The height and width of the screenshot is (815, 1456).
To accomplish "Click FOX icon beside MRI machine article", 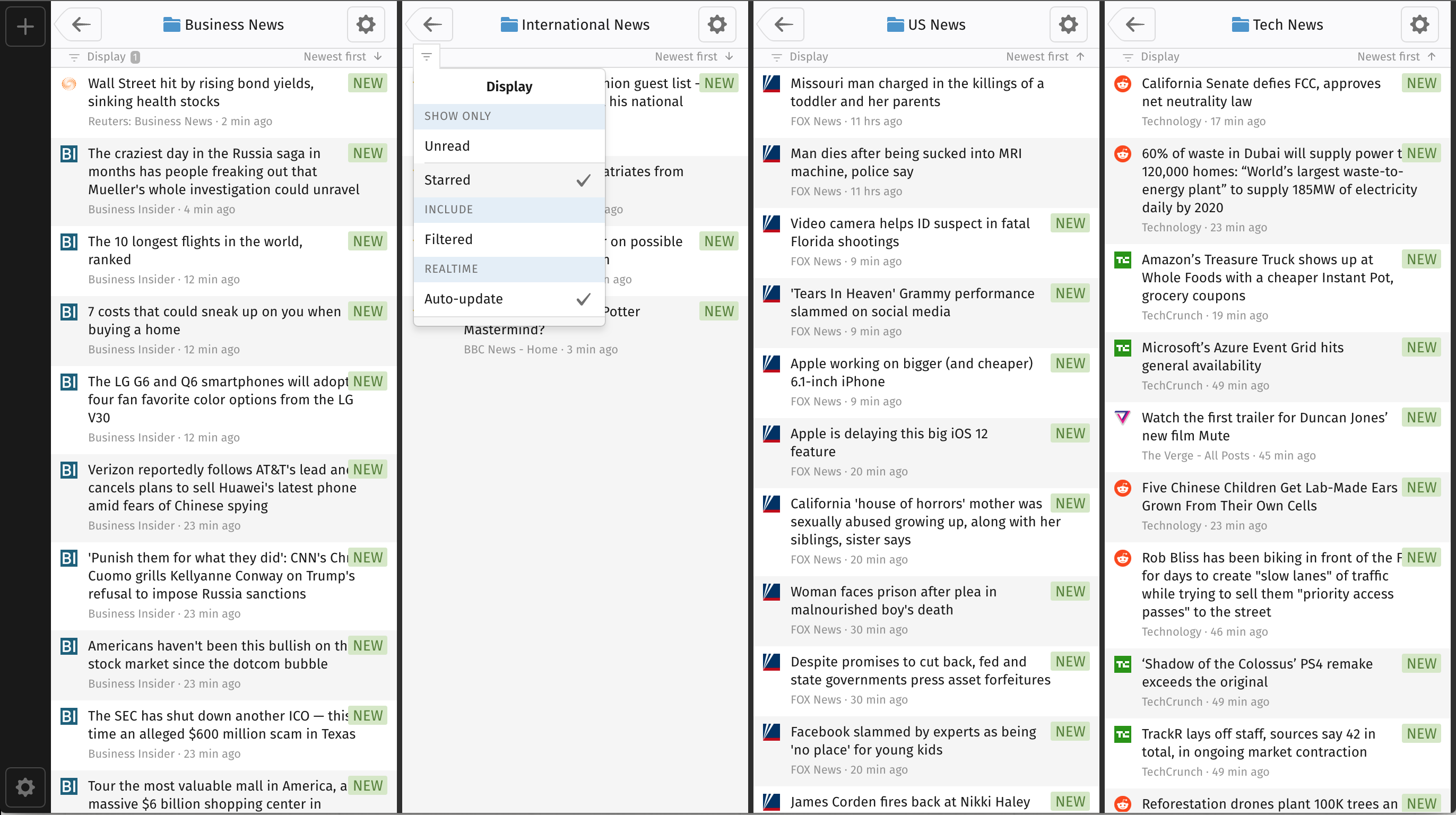I will click(x=772, y=154).
